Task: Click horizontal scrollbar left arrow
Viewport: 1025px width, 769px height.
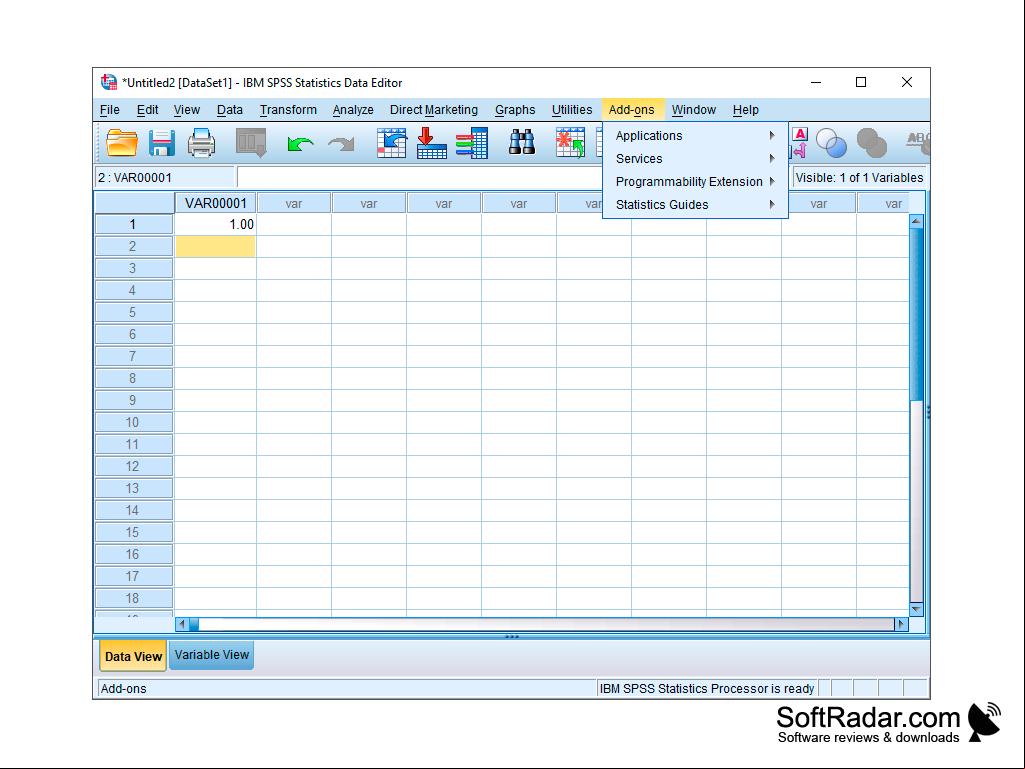Action: 182,624
